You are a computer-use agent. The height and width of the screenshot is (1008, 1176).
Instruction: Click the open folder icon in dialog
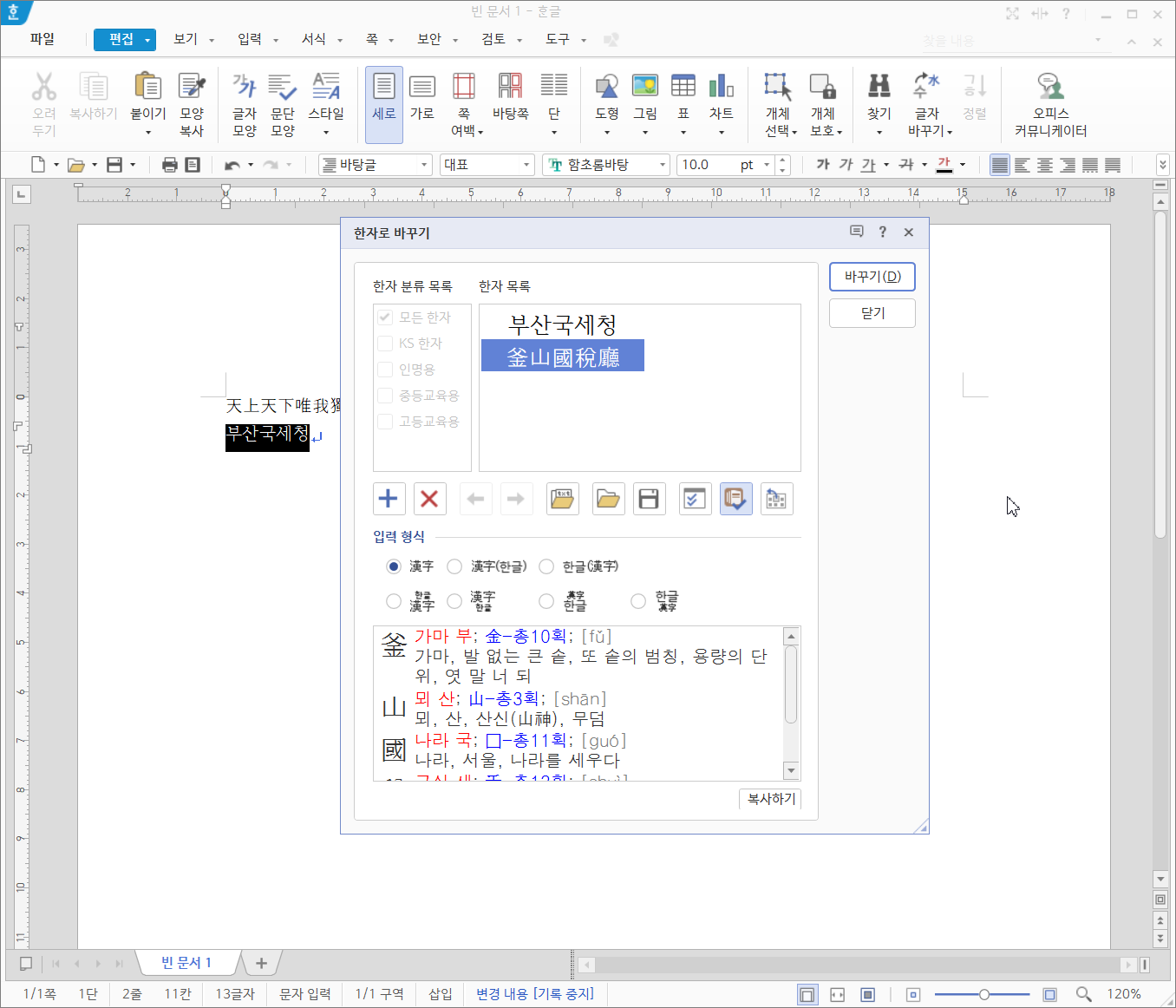609,499
